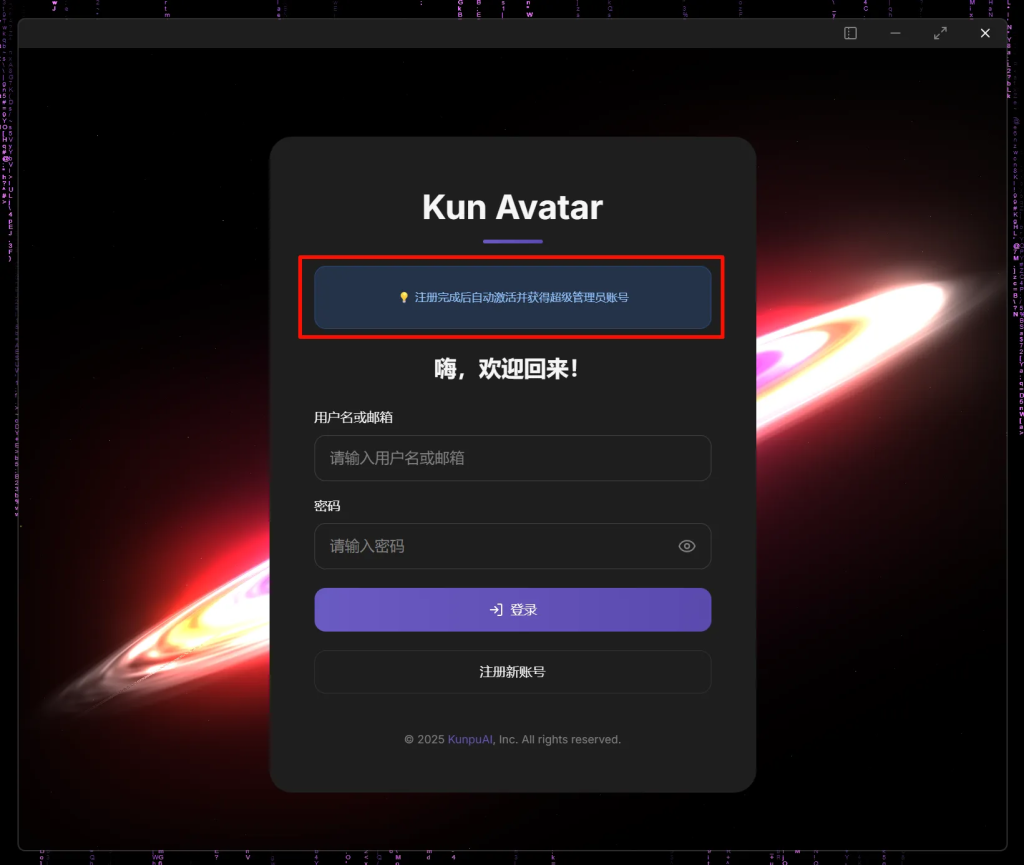Click the 'Inc. All rights reserved.' footer text
The width and height of the screenshot is (1024, 865).
560,740
